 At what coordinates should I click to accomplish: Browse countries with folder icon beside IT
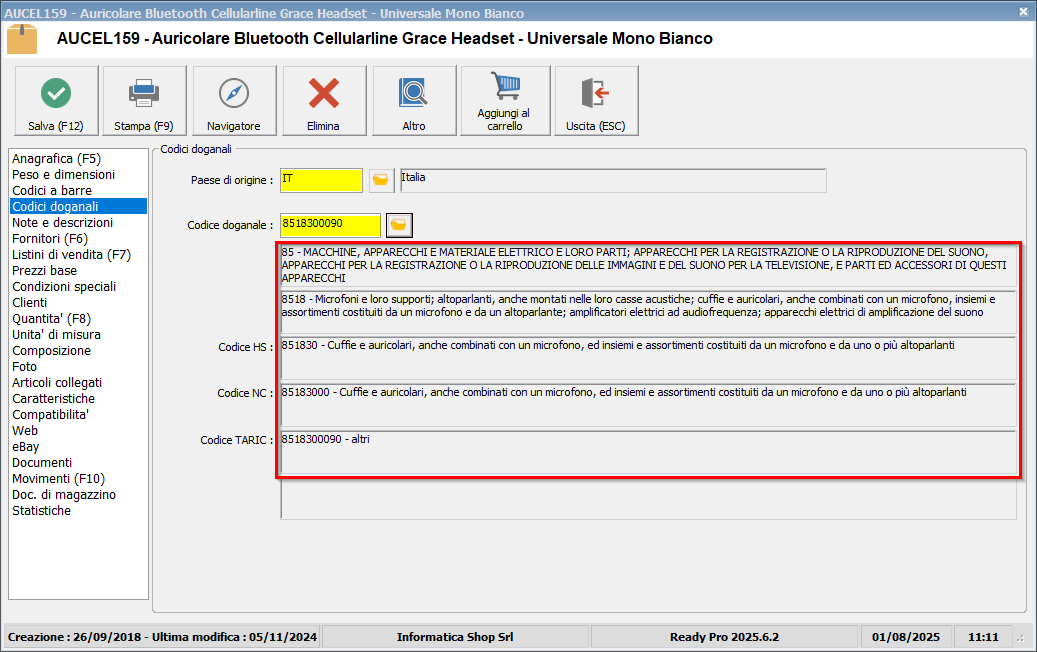(x=380, y=180)
